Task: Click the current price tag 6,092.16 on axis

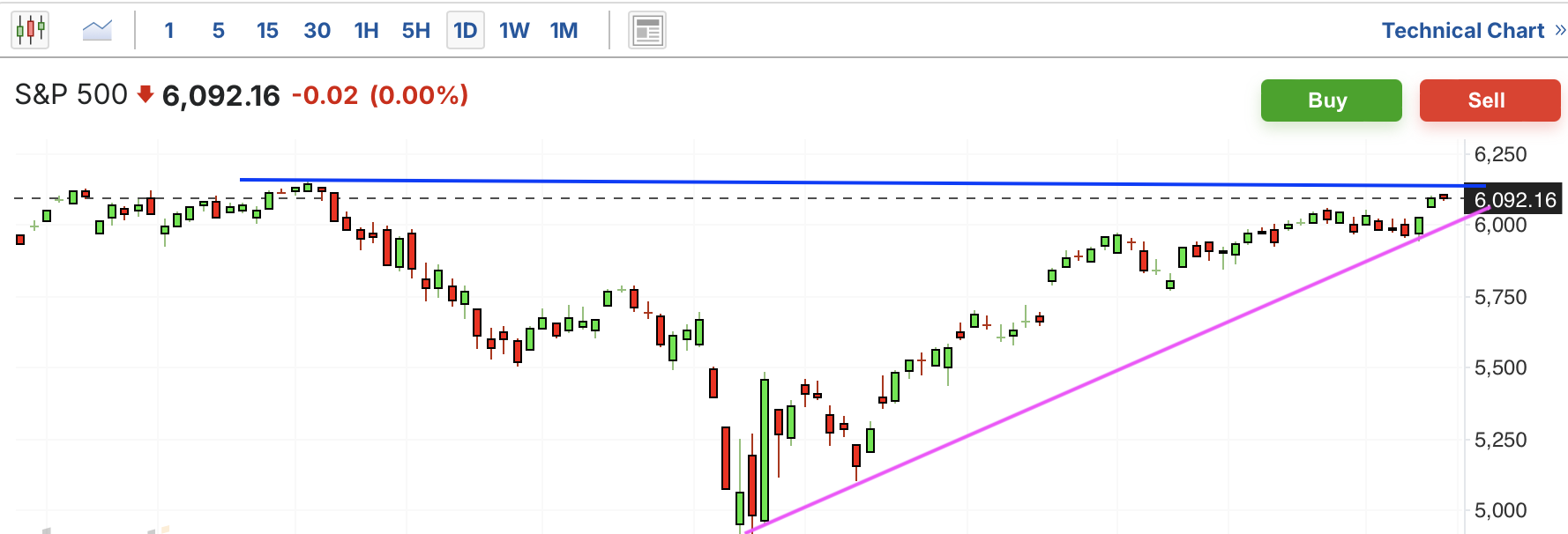Action: [x=1513, y=200]
